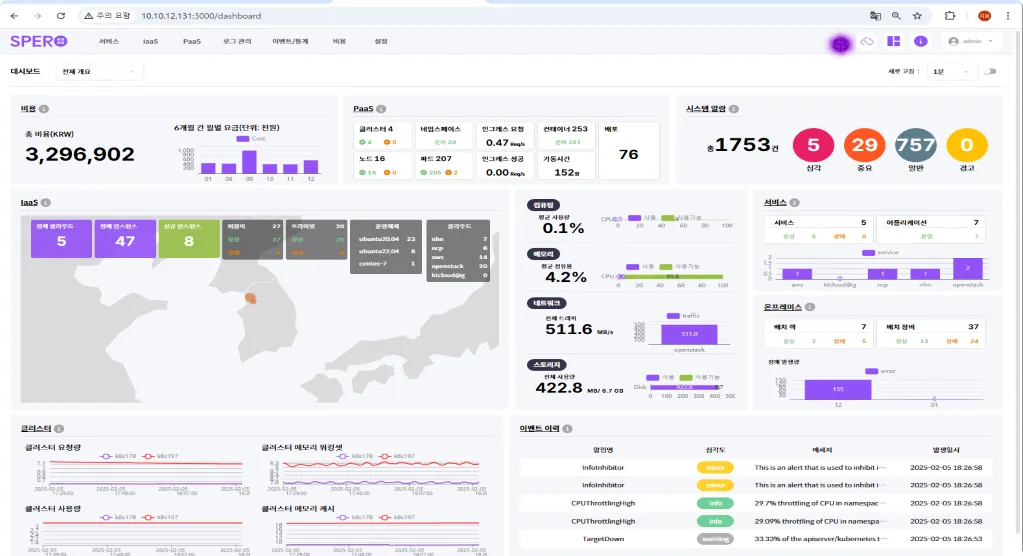Toggle the error legend in 온프레미스 chart
The height and width of the screenshot is (556, 1023).
pyautogui.click(x=880, y=371)
